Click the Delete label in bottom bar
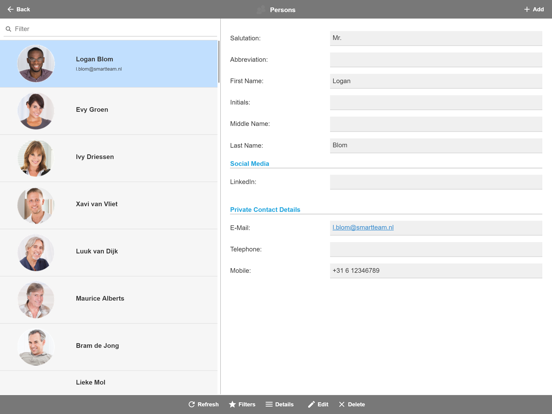Viewport: 552px width, 414px height. coord(356,404)
